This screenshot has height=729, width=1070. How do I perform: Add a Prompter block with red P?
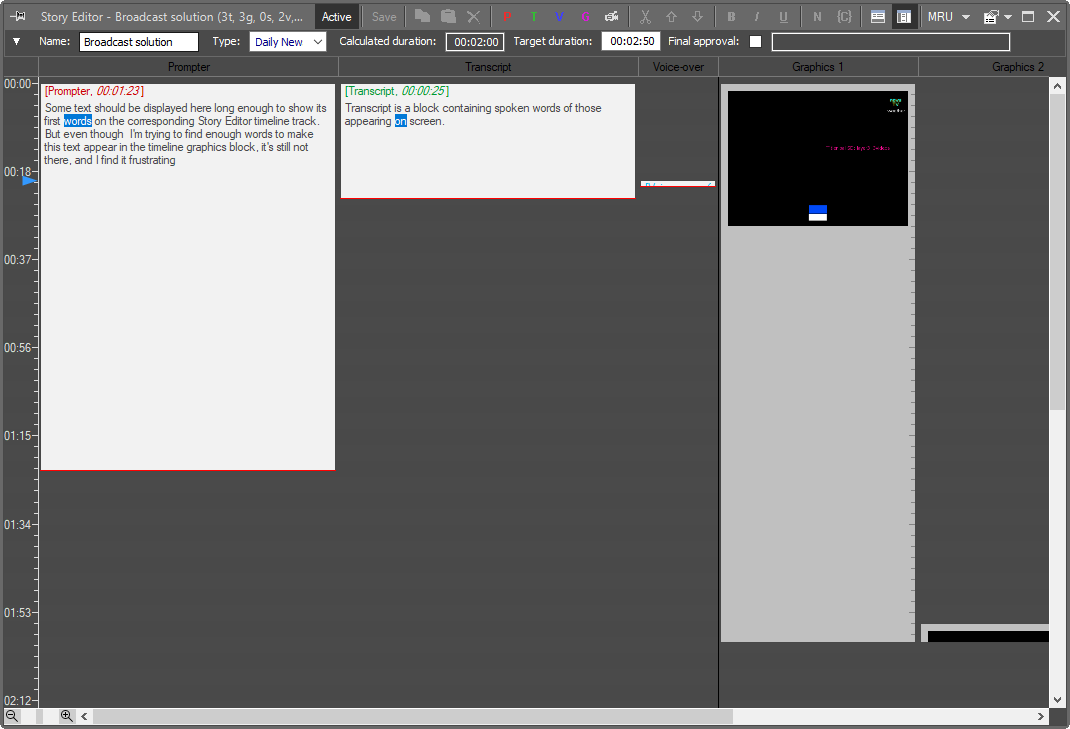507,16
